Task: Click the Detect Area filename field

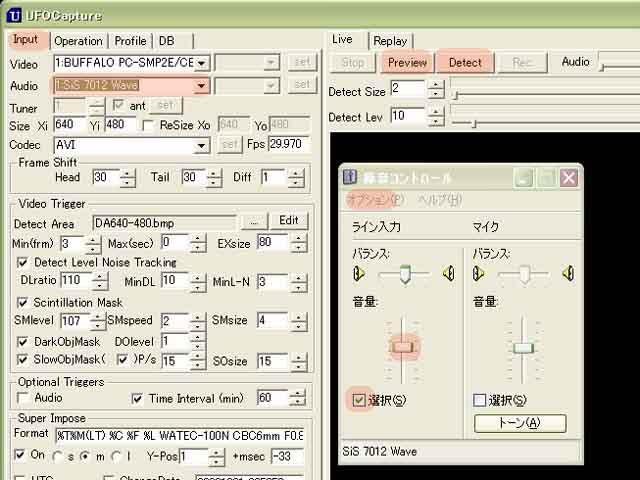Action: tap(164, 223)
